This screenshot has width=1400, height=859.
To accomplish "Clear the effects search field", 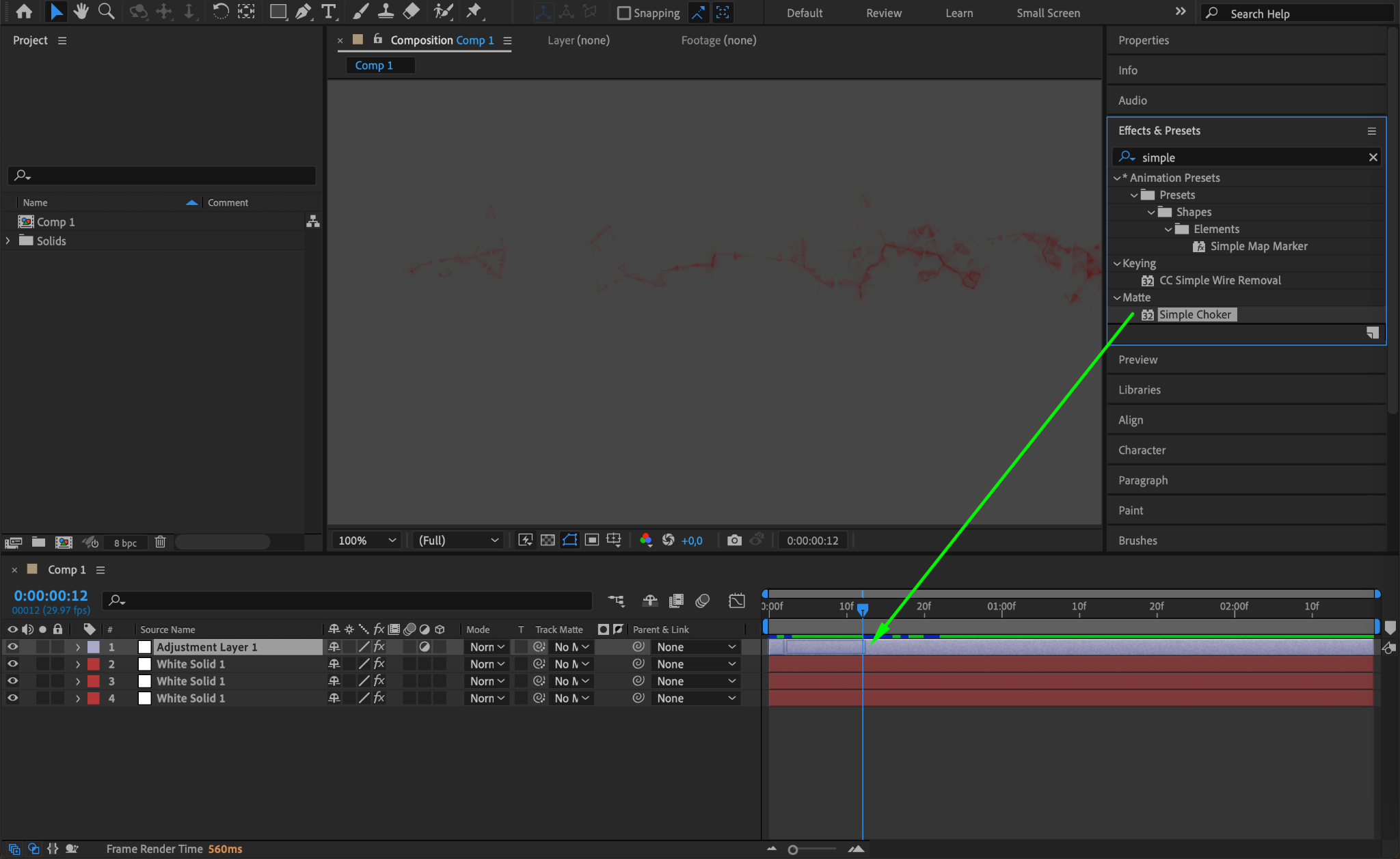I will [x=1373, y=157].
